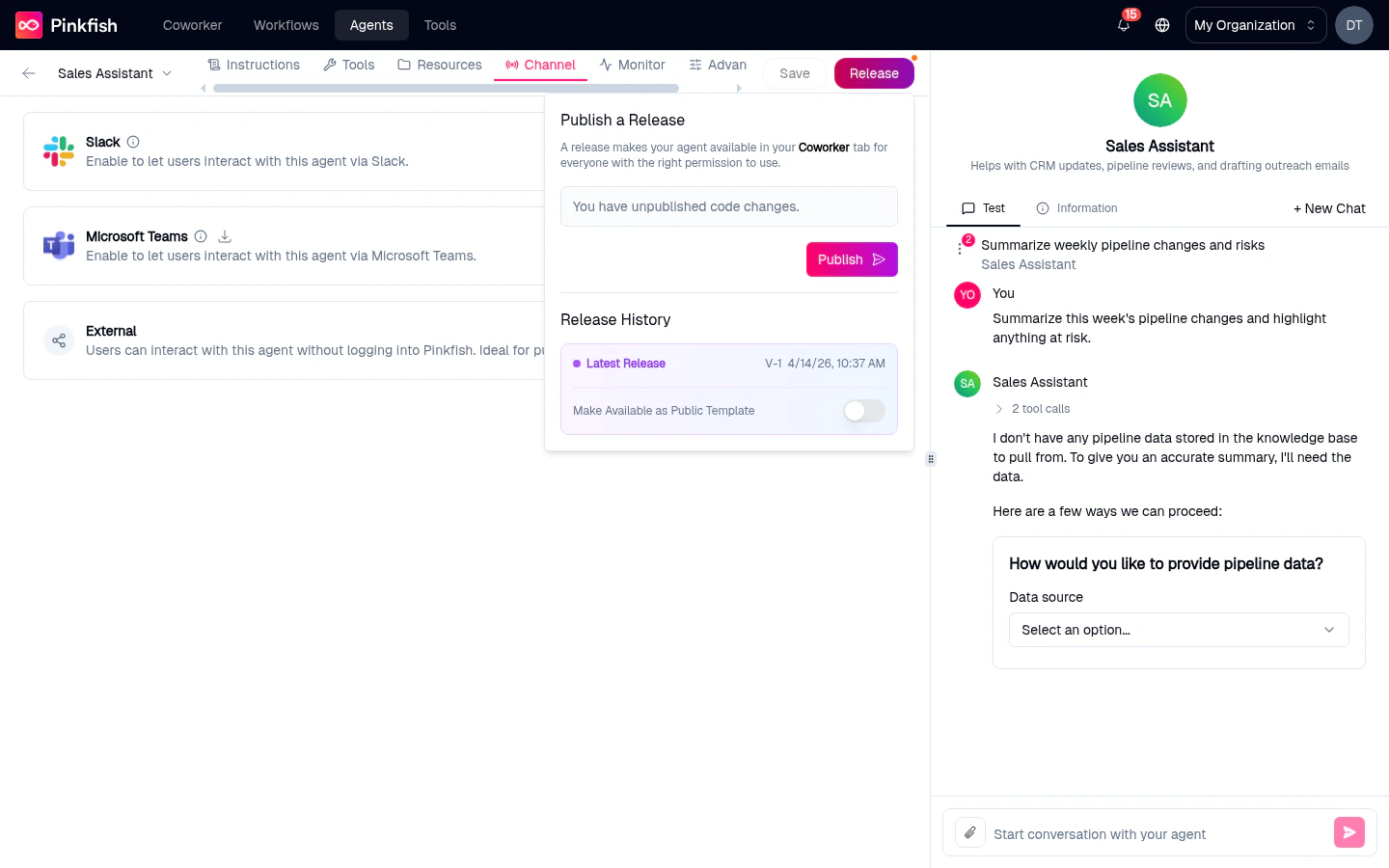Viewport: 1389px width, 868px height.
Task: Click the info icon next to Slack
Action: [x=133, y=142]
